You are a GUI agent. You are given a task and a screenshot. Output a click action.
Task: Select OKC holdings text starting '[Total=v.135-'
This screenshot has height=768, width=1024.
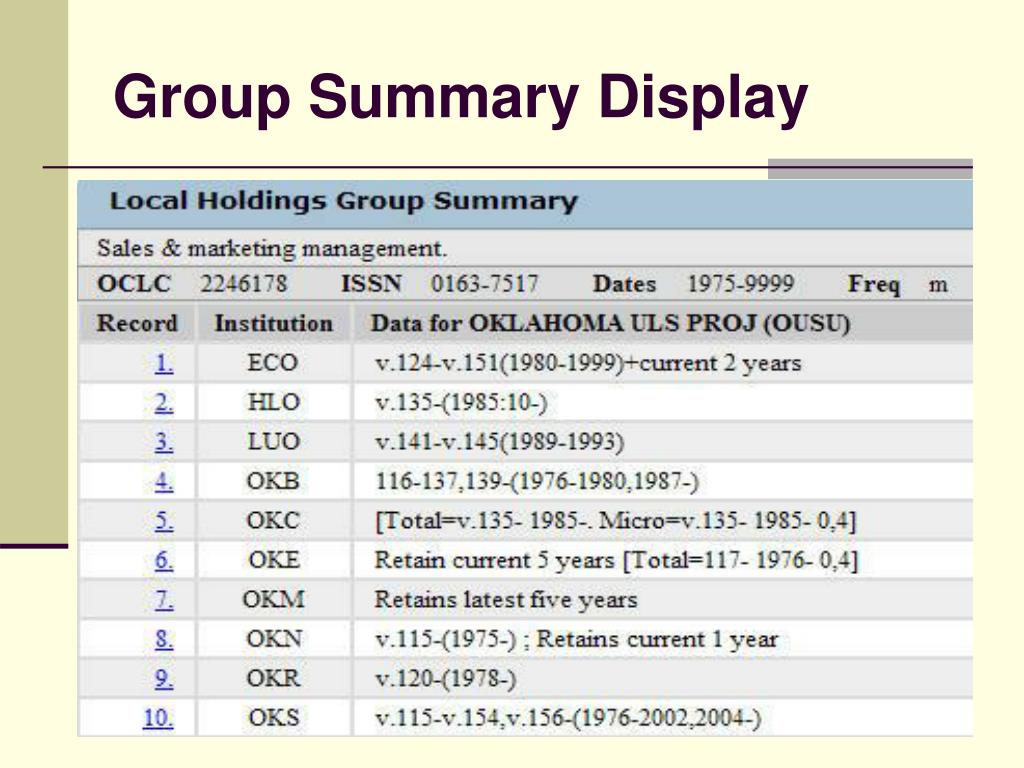point(615,521)
